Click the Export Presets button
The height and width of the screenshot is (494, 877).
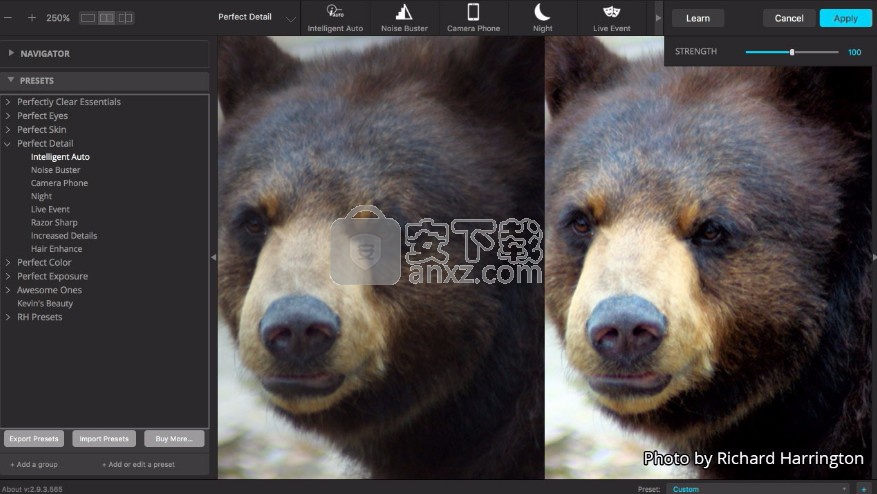tap(34, 439)
